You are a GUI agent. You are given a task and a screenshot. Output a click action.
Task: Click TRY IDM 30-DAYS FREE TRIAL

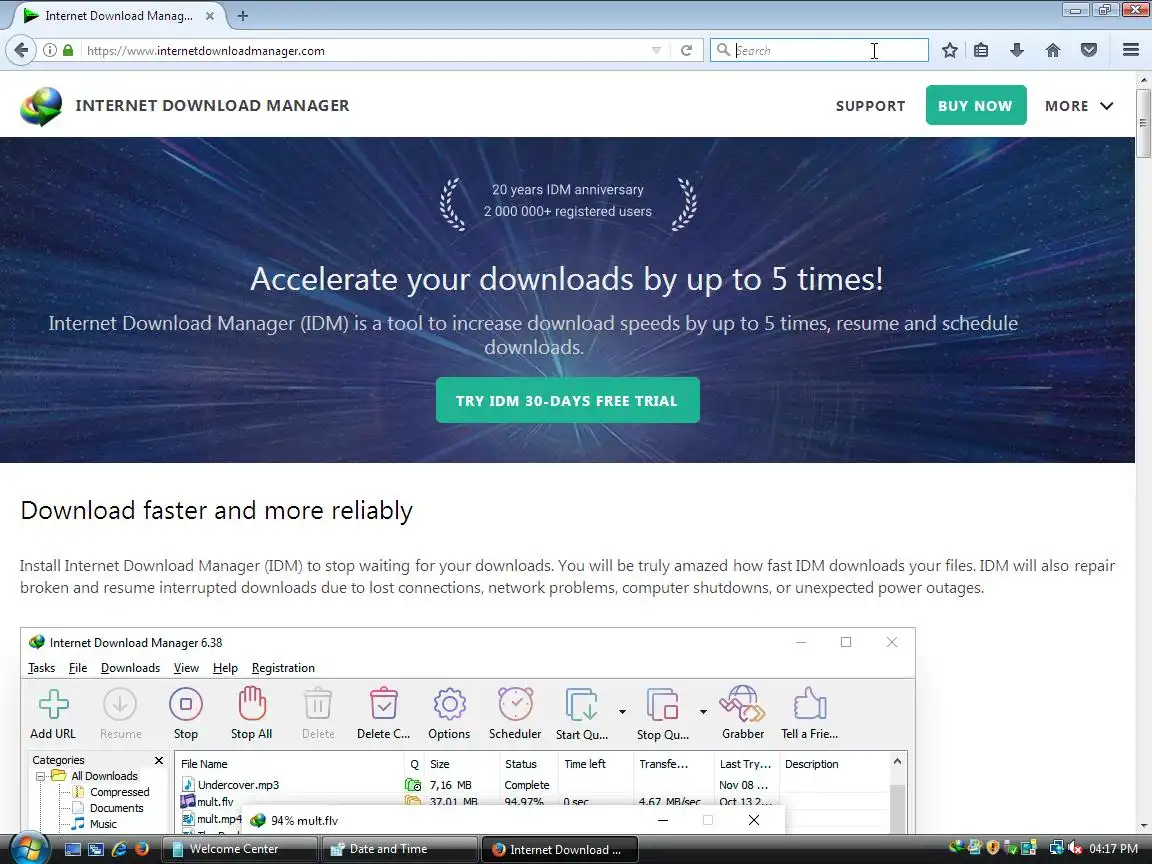567,400
